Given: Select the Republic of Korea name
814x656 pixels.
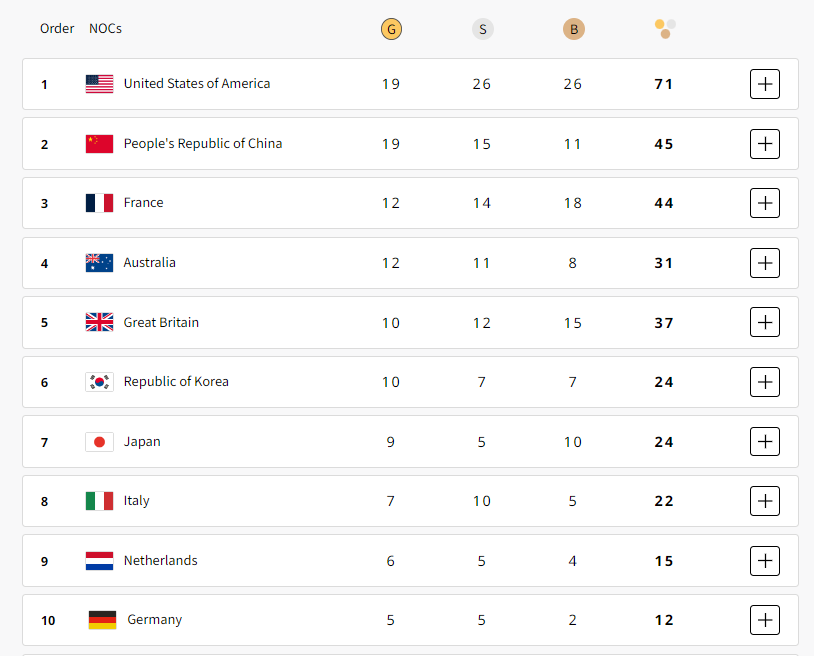Looking at the screenshot, I should coord(176,382).
